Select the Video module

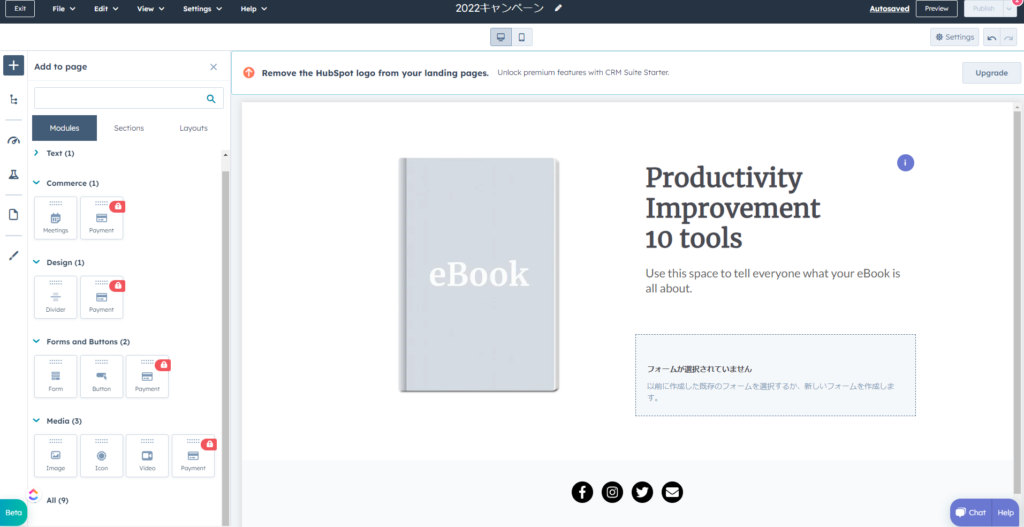click(147, 456)
